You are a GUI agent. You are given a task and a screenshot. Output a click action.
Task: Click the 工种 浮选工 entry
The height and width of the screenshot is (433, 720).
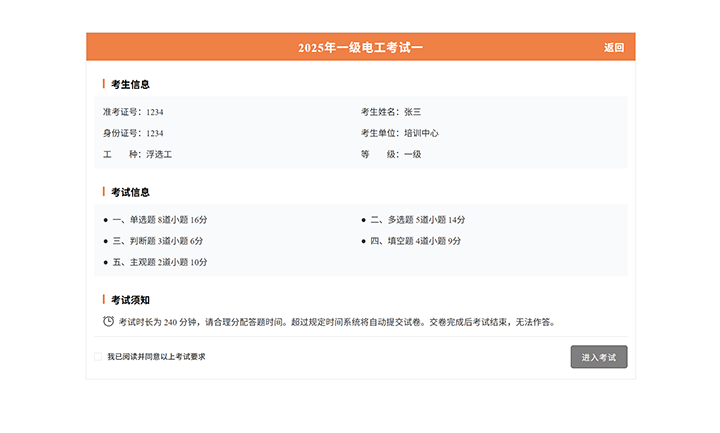(x=137, y=155)
